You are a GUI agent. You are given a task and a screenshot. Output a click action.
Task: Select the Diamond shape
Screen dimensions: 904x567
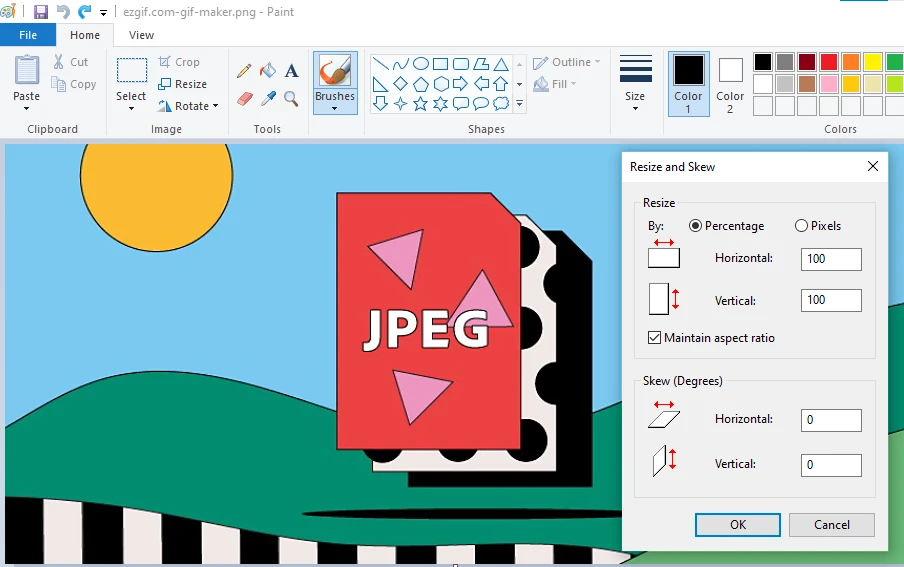point(400,84)
